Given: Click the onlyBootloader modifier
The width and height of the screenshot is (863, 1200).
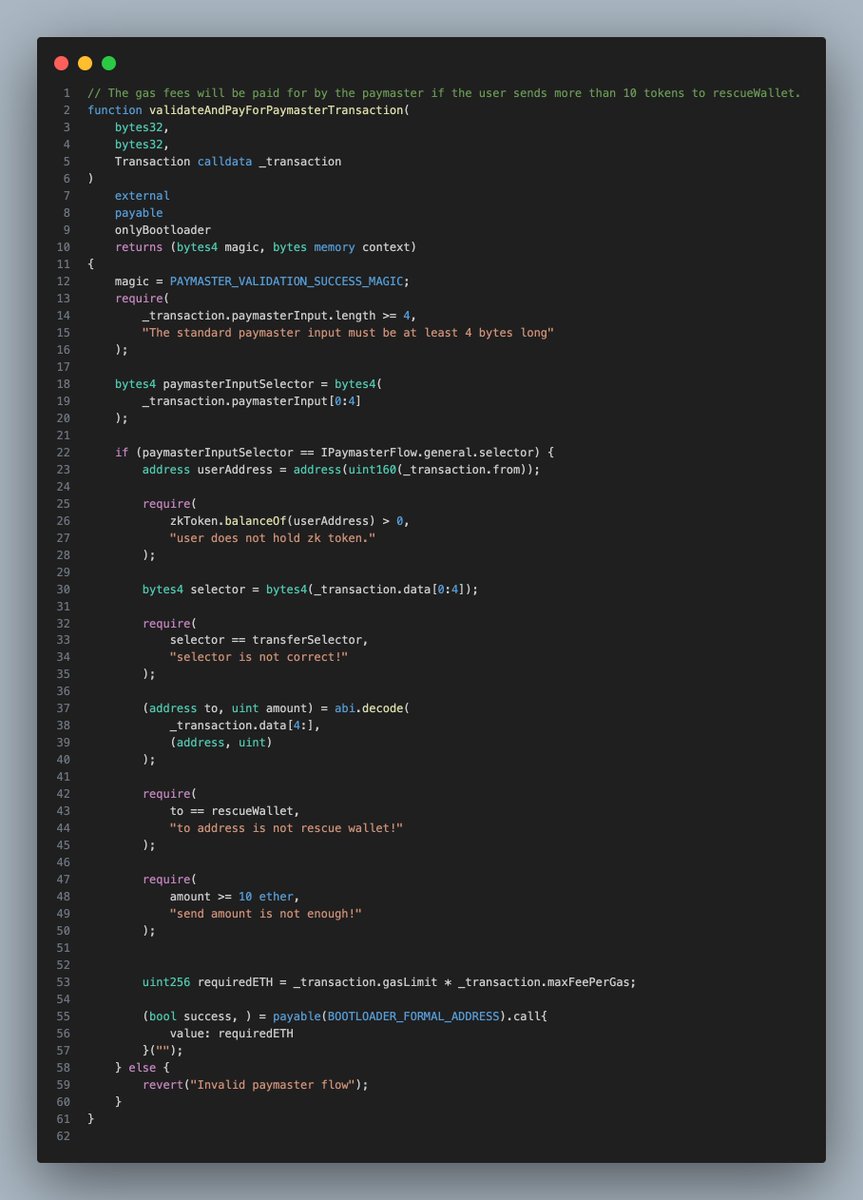Looking at the screenshot, I should (162, 230).
